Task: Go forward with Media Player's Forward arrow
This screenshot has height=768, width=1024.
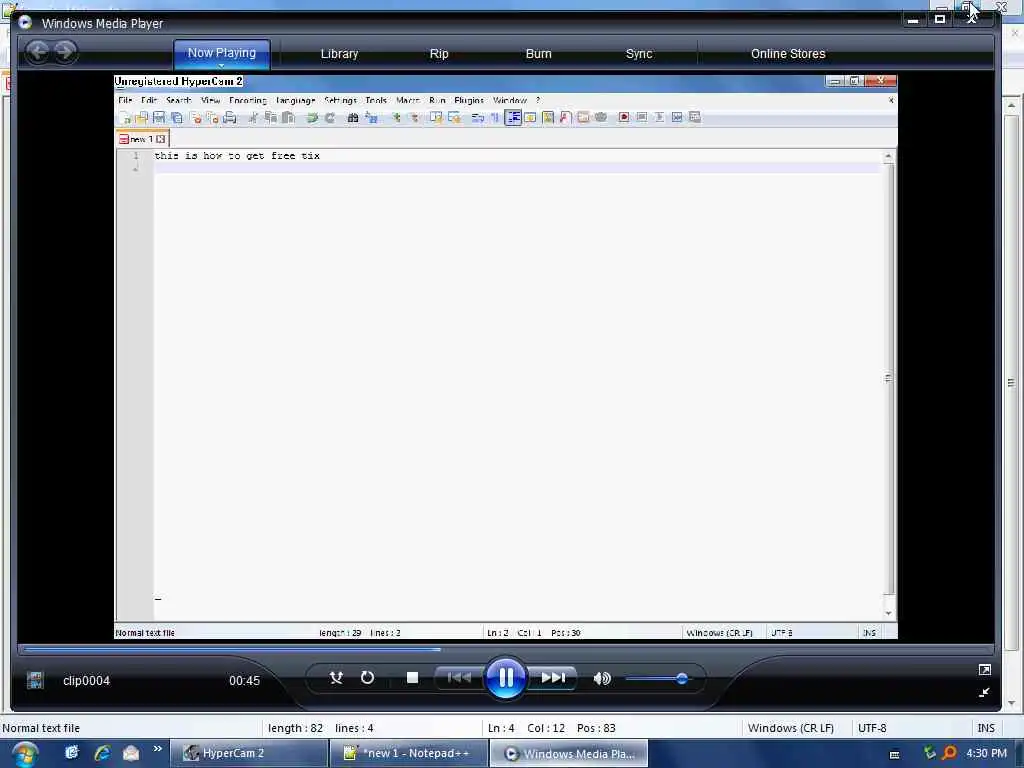Action: click(x=65, y=52)
